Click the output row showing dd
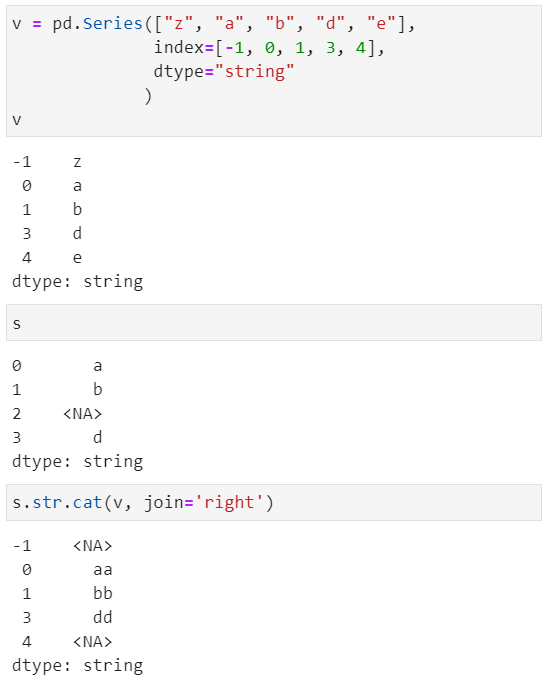The width and height of the screenshot is (549, 688). (x=63, y=618)
